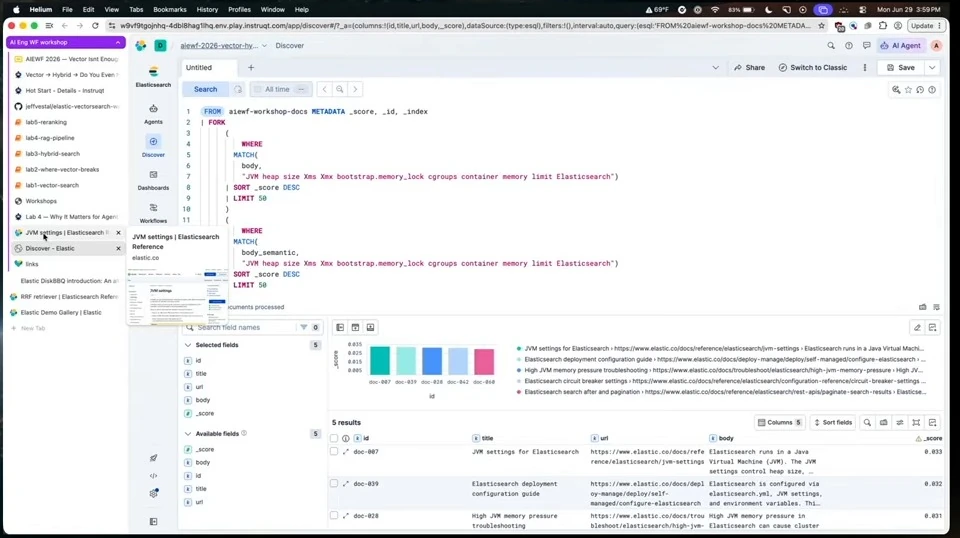Viewport: 960px width, 538px height.
Task: Collapse the side navigation panel
Action: 153,521
